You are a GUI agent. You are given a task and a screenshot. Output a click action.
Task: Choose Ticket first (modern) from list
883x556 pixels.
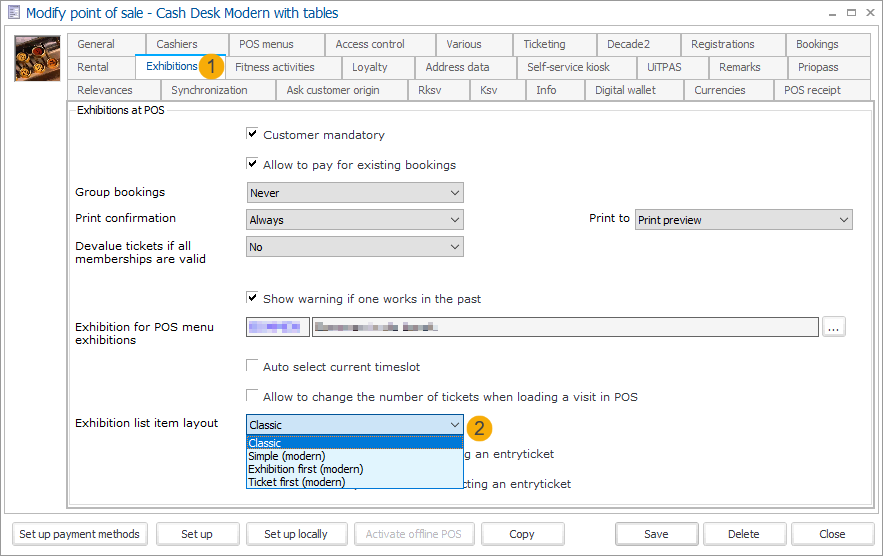297,482
